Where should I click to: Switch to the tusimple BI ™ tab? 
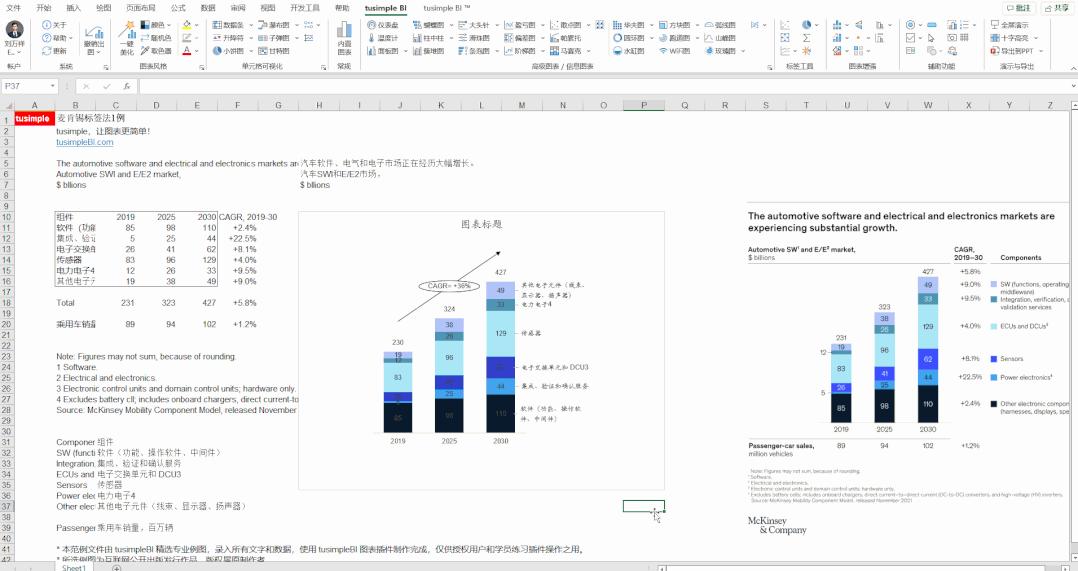pyautogui.click(x=447, y=8)
